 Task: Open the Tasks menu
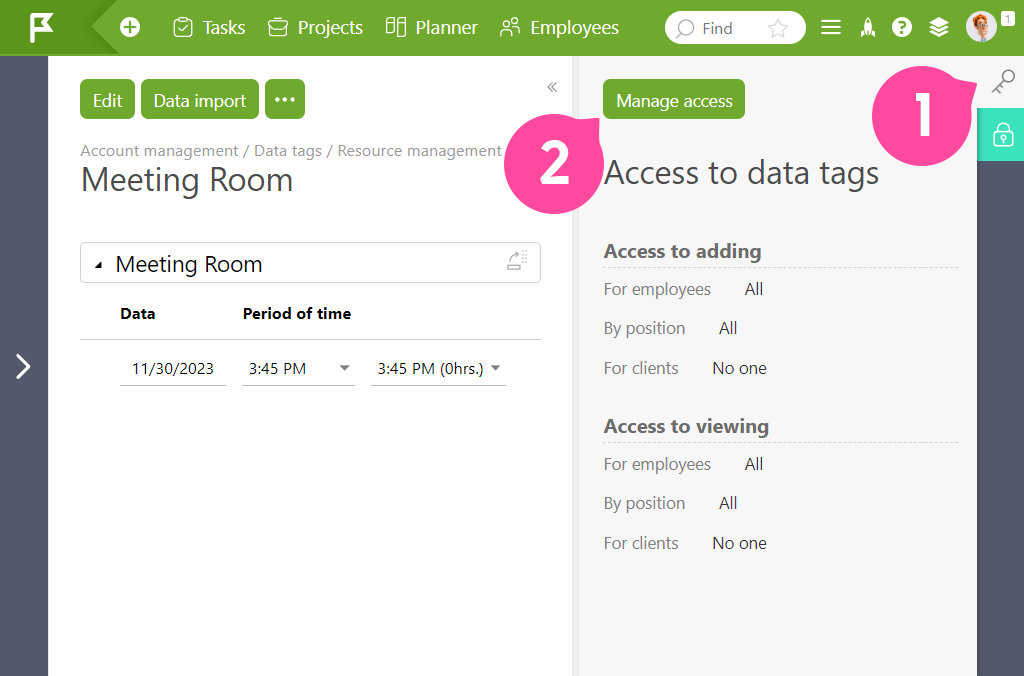[x=209, y=27]
